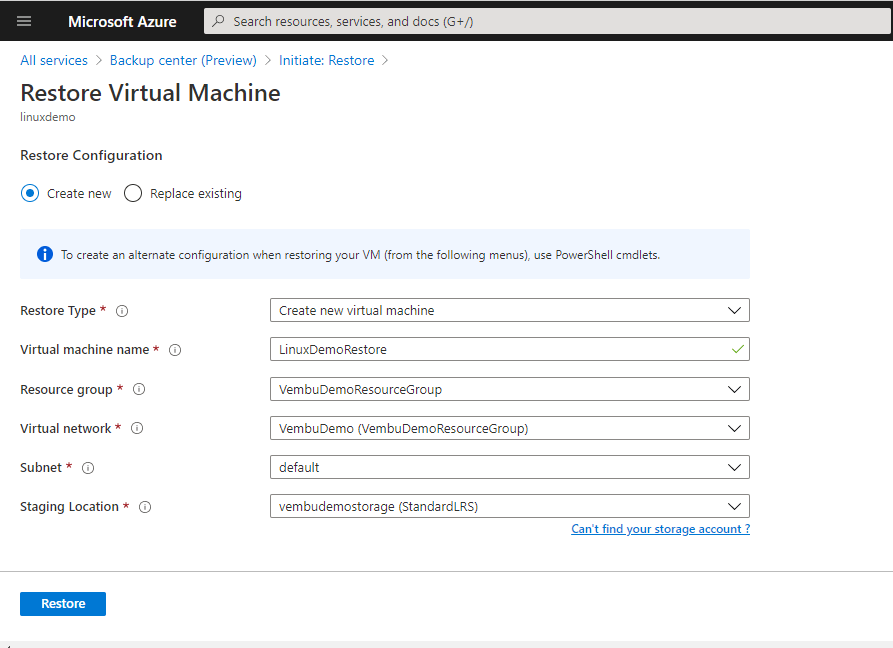Click the Virtual network field label
893x648 pixels.
(65, 428)
